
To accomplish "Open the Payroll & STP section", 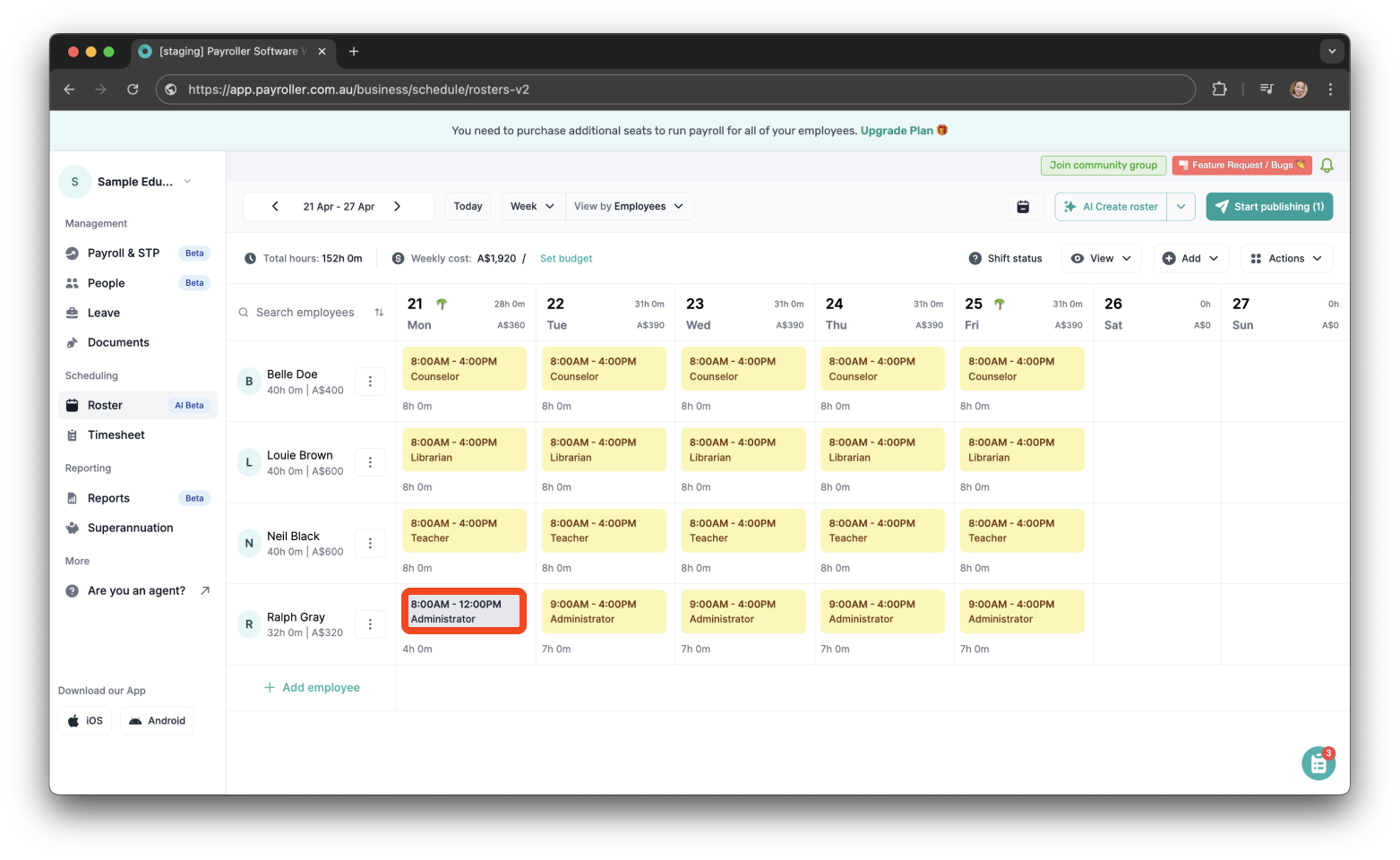I will (x=123, y=253).
